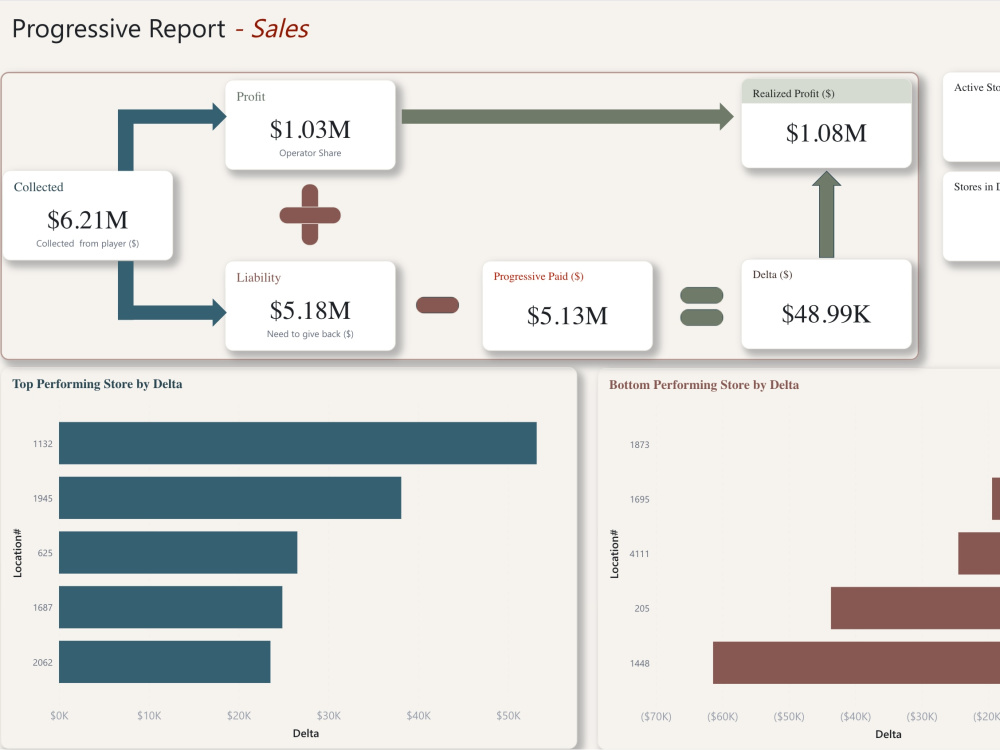1000x750 pixels.
Task: Click the bottom-performing bar for location 4111
Action: point(979,554)
